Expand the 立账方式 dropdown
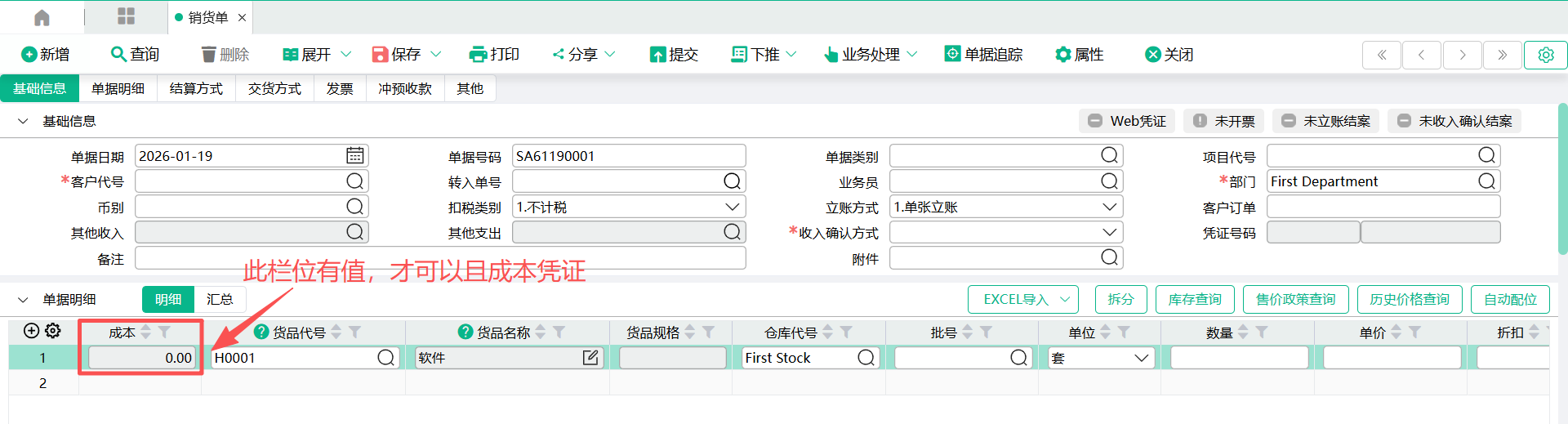The image size is (1568, 424). (x=1109, y=208)
